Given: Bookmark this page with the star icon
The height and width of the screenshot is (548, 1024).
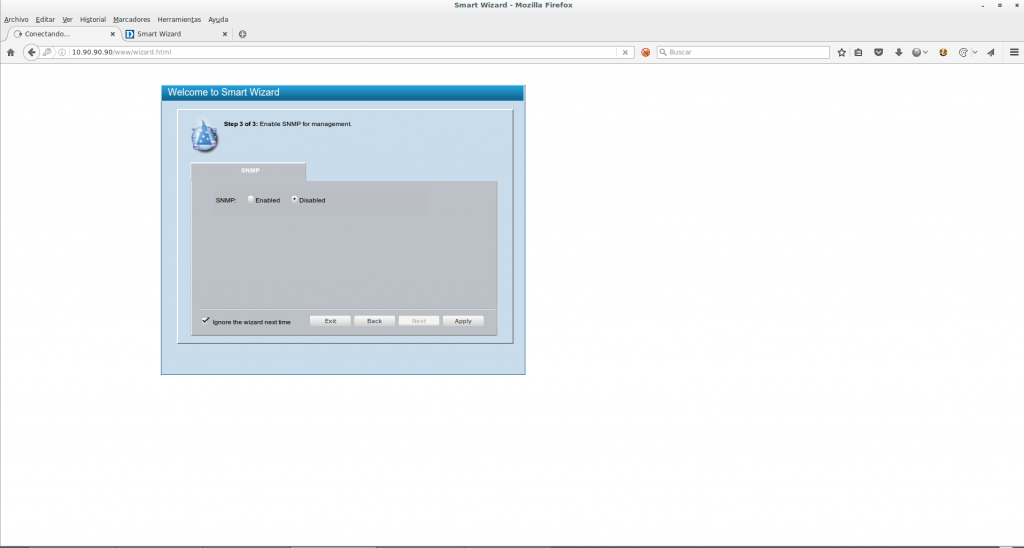Looking at the screenshot, I should click(x=842, y=52).
